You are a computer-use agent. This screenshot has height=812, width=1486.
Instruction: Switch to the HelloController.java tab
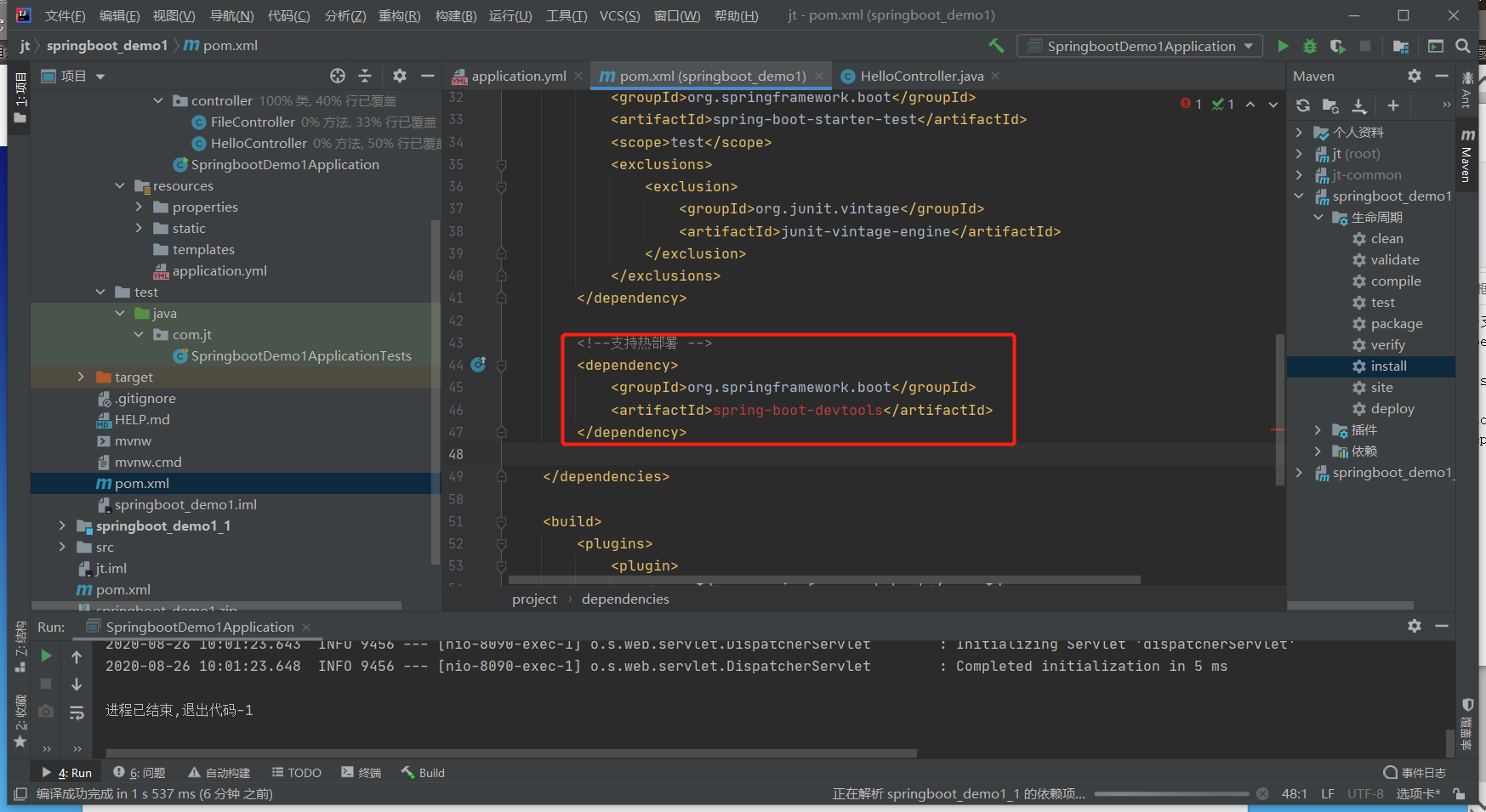(922, 76)
